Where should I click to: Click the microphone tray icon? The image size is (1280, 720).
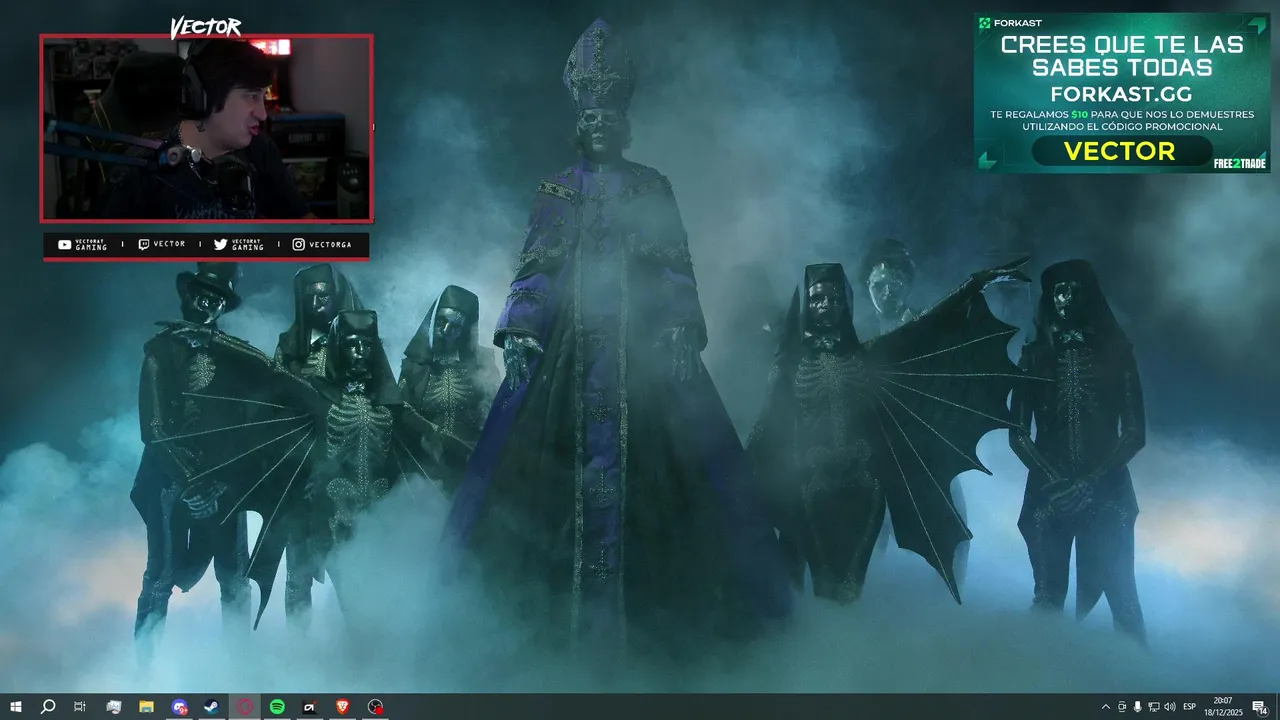tap(1137, 707)
